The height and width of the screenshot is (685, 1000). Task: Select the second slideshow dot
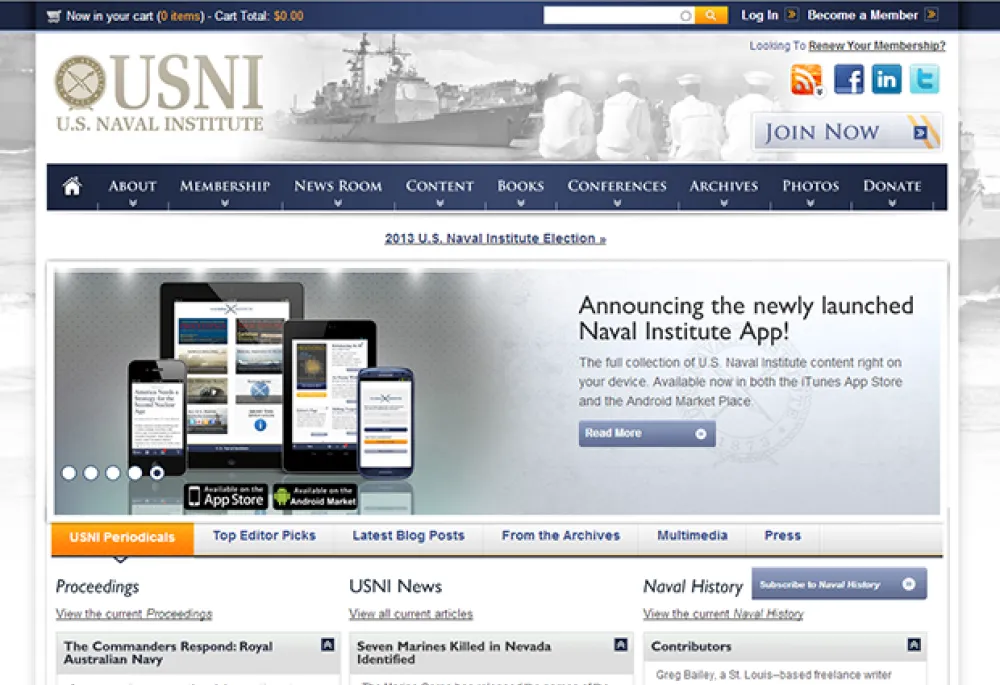[x=91, y=473]
